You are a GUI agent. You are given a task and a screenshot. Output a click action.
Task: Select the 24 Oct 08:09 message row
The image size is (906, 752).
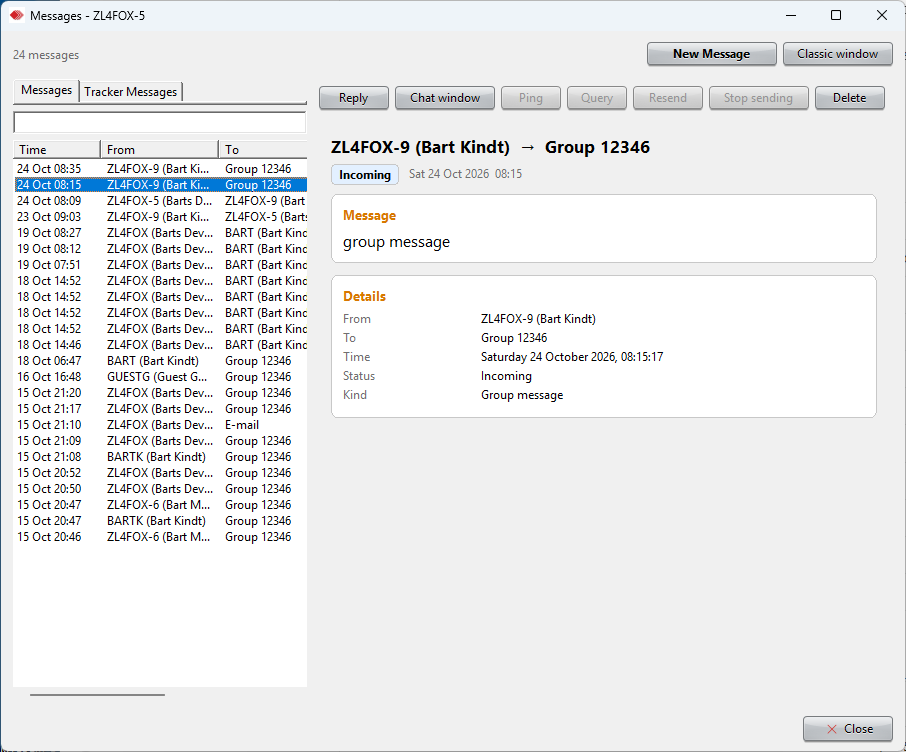tap(160, 201)
